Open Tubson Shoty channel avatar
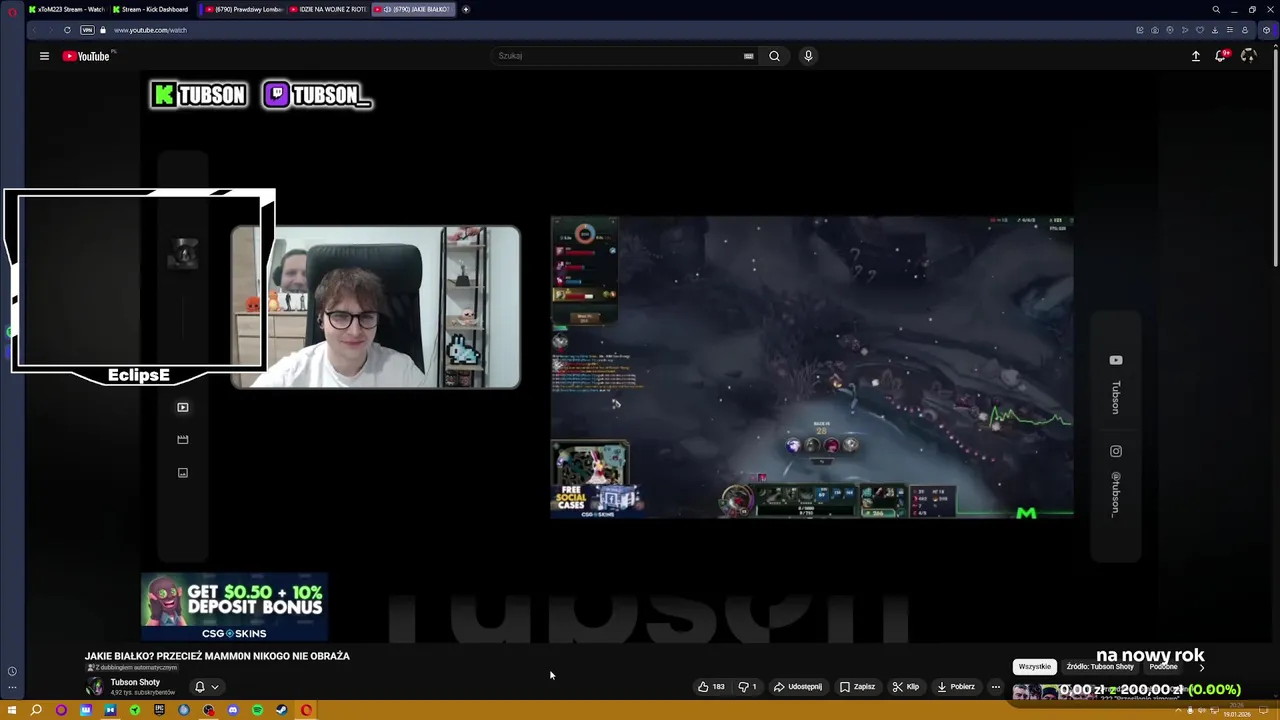 pyautogui.click(x=95, y=686)
